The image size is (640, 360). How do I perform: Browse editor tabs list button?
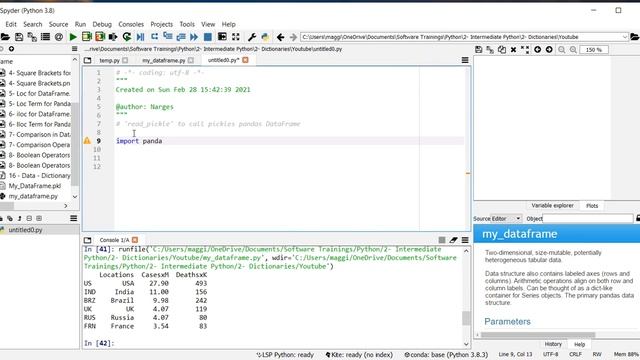tap(87, 60)
